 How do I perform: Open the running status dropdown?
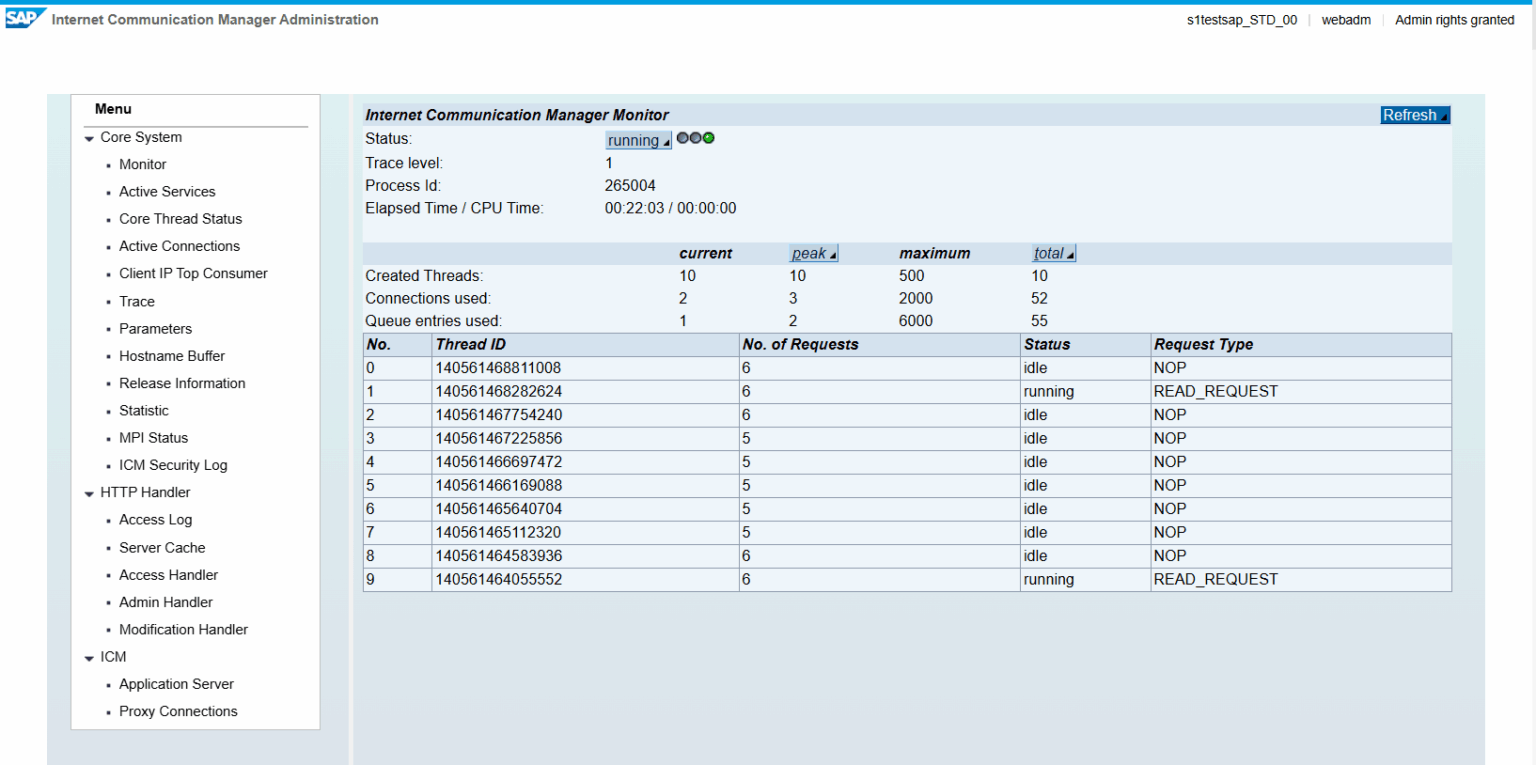pyautogui.click(x=637, y=140)
